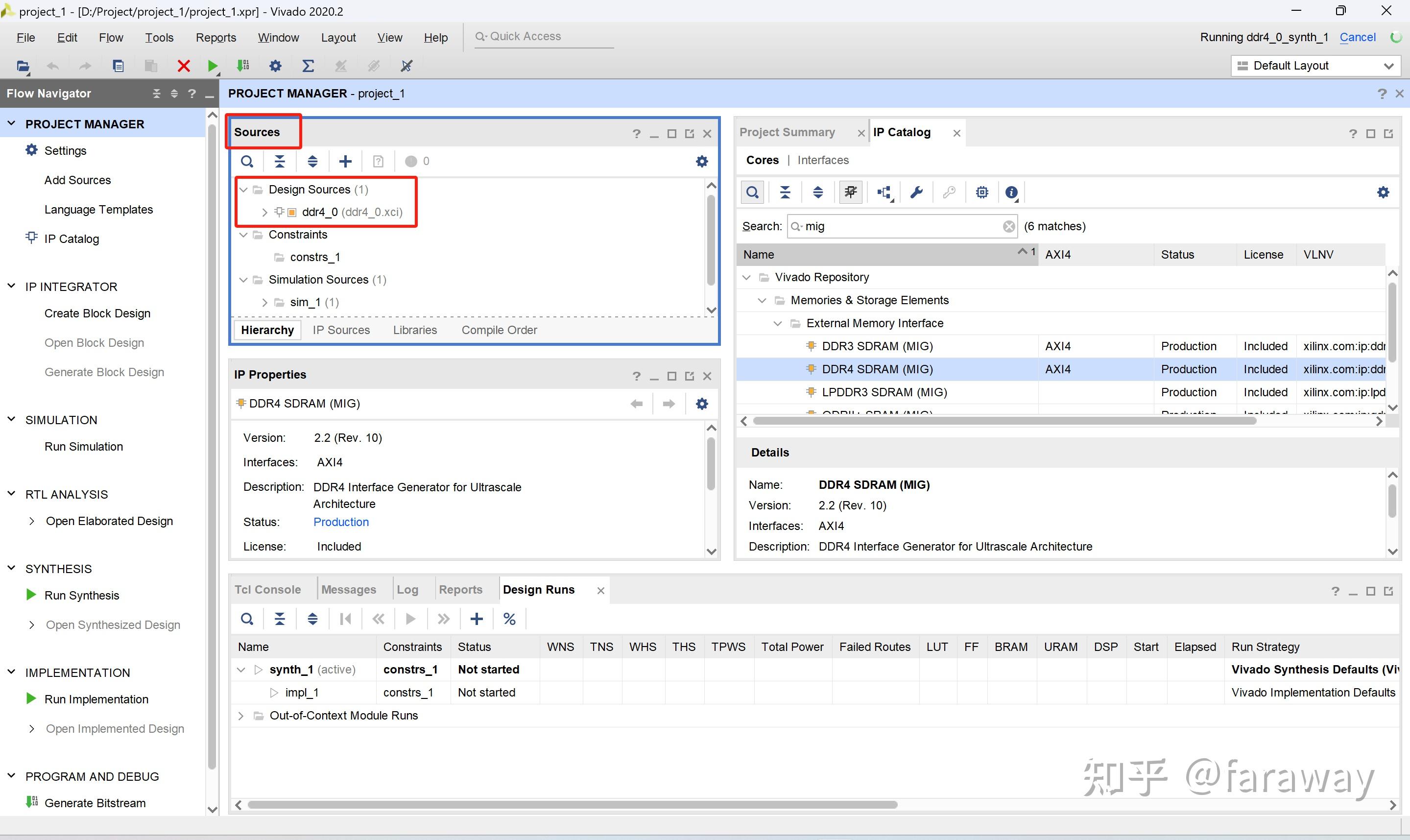Viewport: 1410px width, 840px height.
Task: Click Cancel link for running synthesis
Action: (x=1358, y=37)
